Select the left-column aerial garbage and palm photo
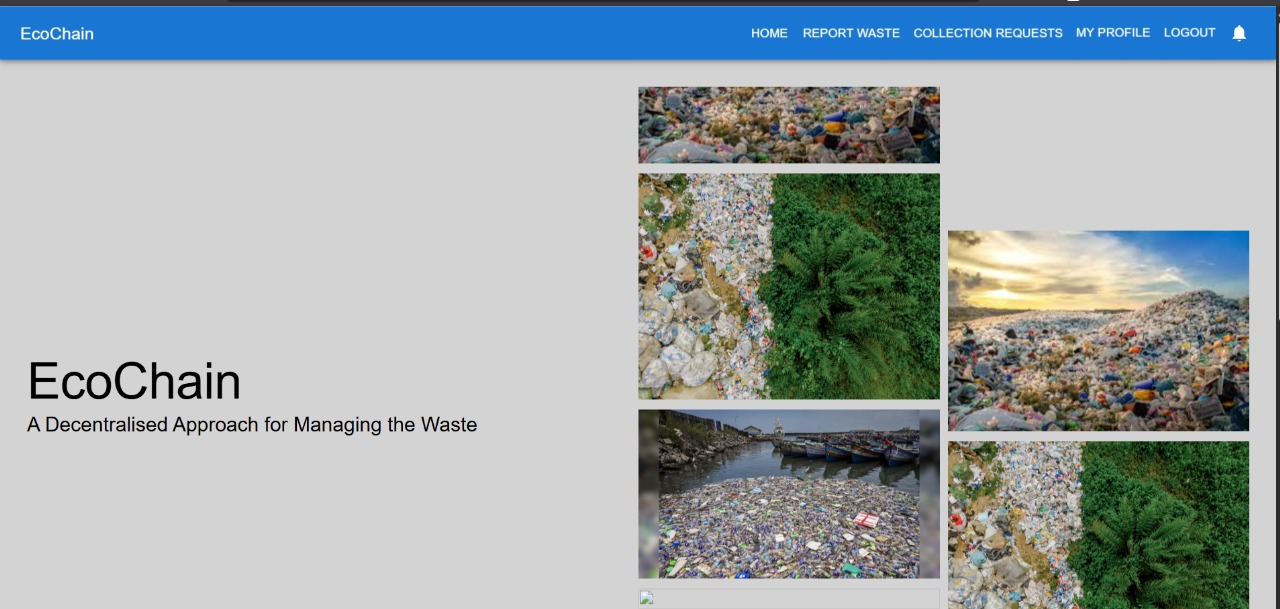Image resolution: width=1280 pixels, height=609 pixels. tap(788, 286)
